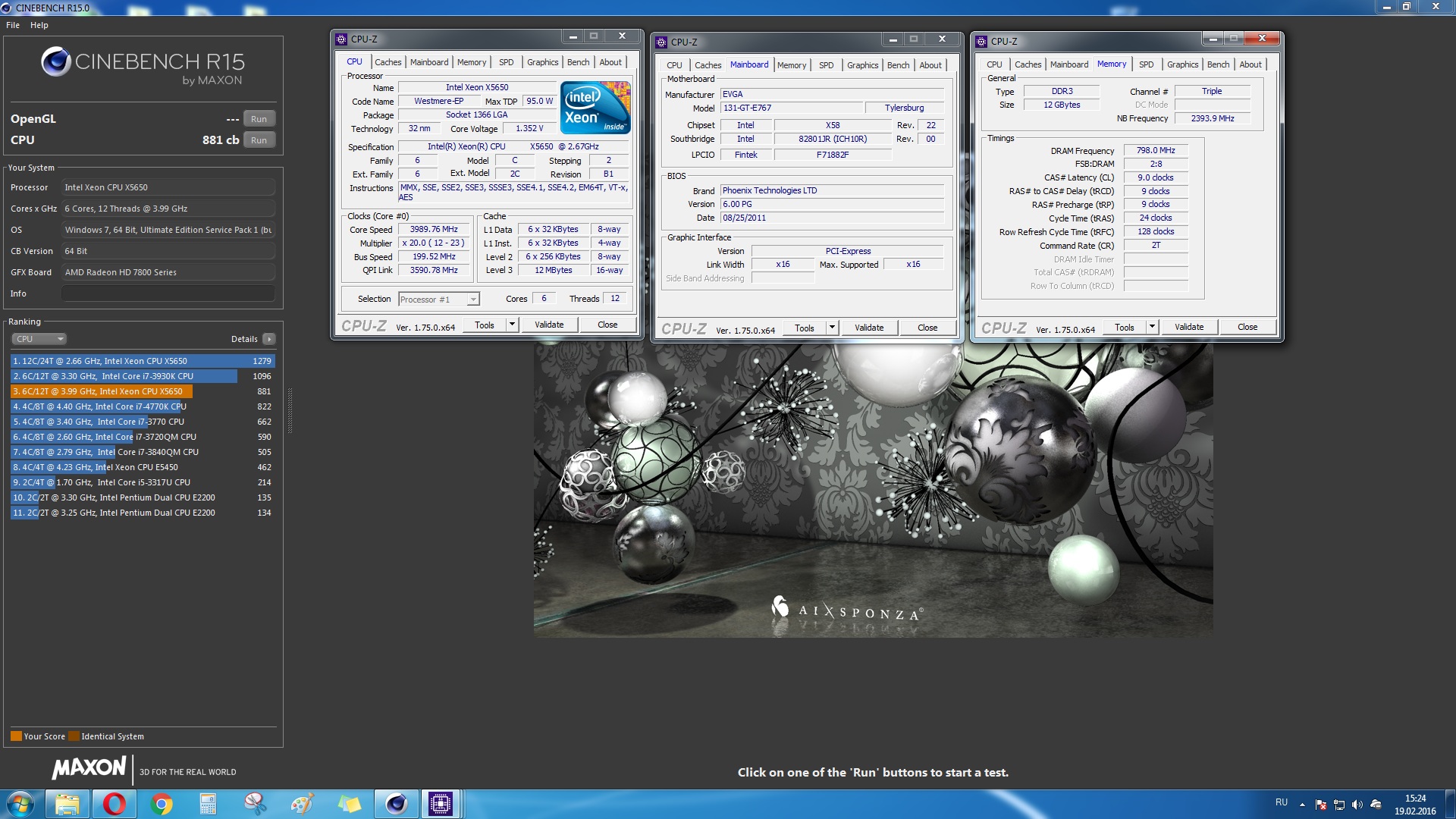The image size is (1456, 819).
Task: Run the OpenGL benchmark
Action: point(259,119)
